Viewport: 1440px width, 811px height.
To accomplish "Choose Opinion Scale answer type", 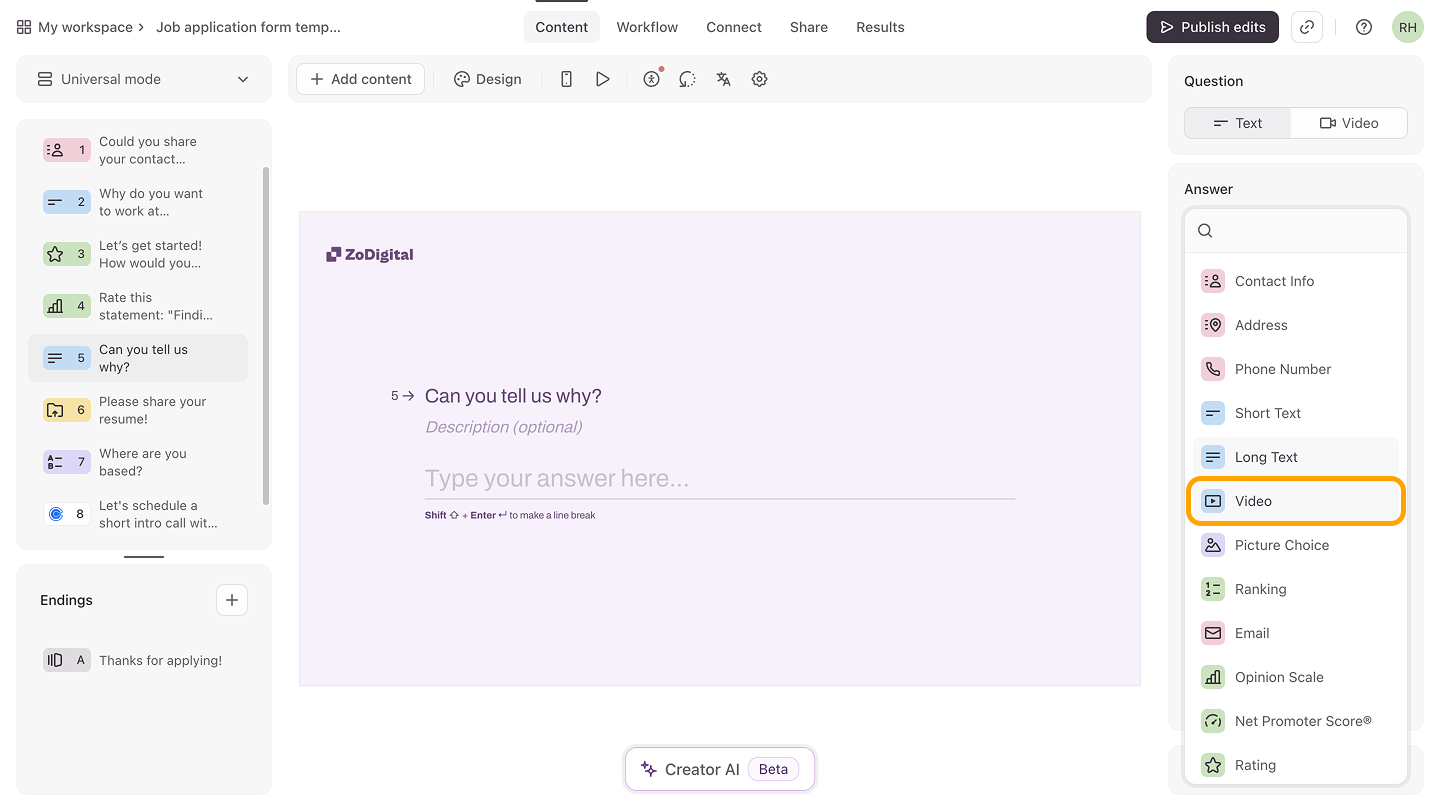I will coord(1296,677).
